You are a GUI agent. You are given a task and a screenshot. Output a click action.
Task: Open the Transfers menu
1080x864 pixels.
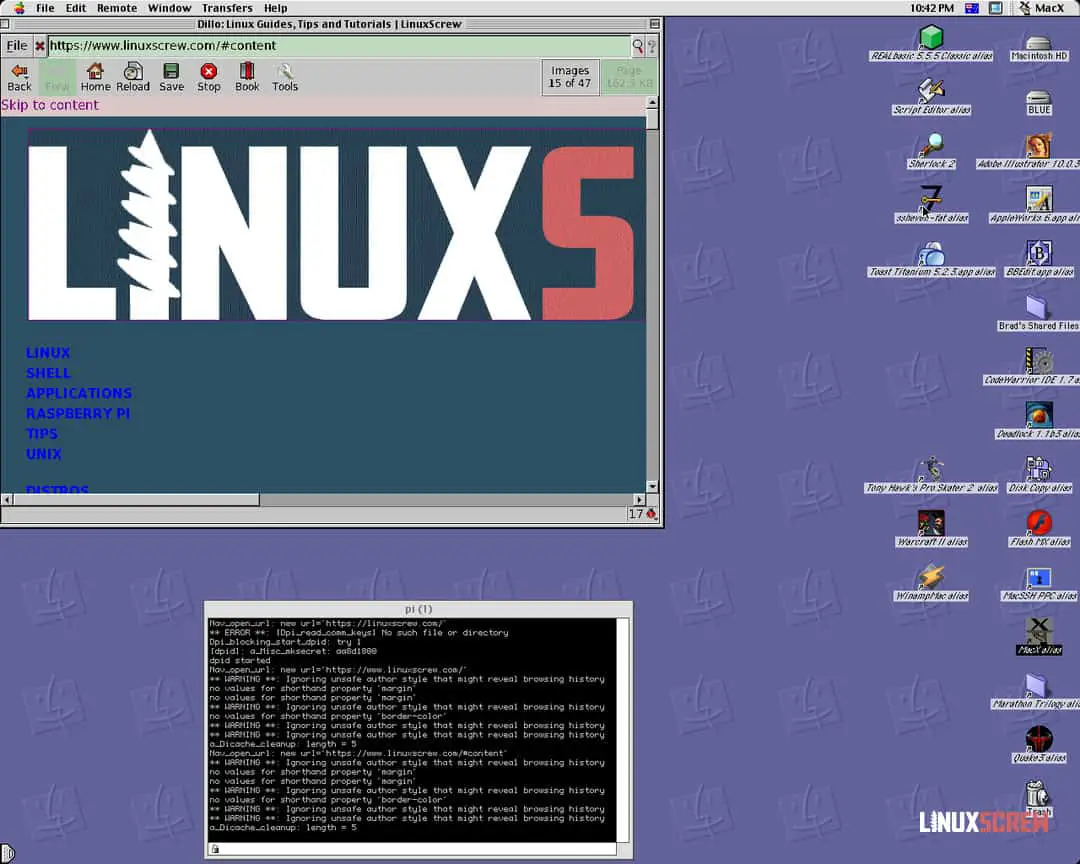(x=227, y=8)
